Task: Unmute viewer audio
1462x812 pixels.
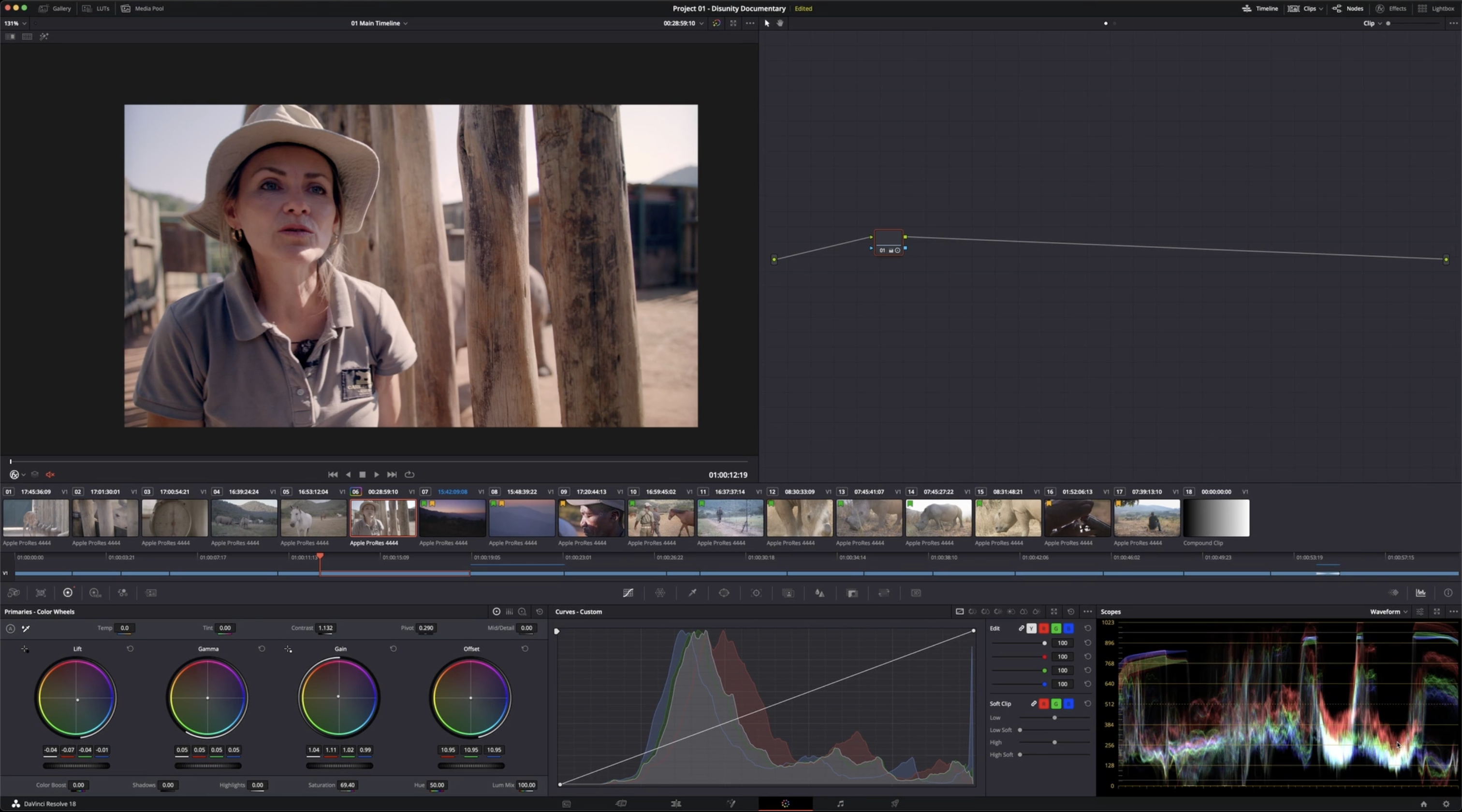Action: pos(50,474)
